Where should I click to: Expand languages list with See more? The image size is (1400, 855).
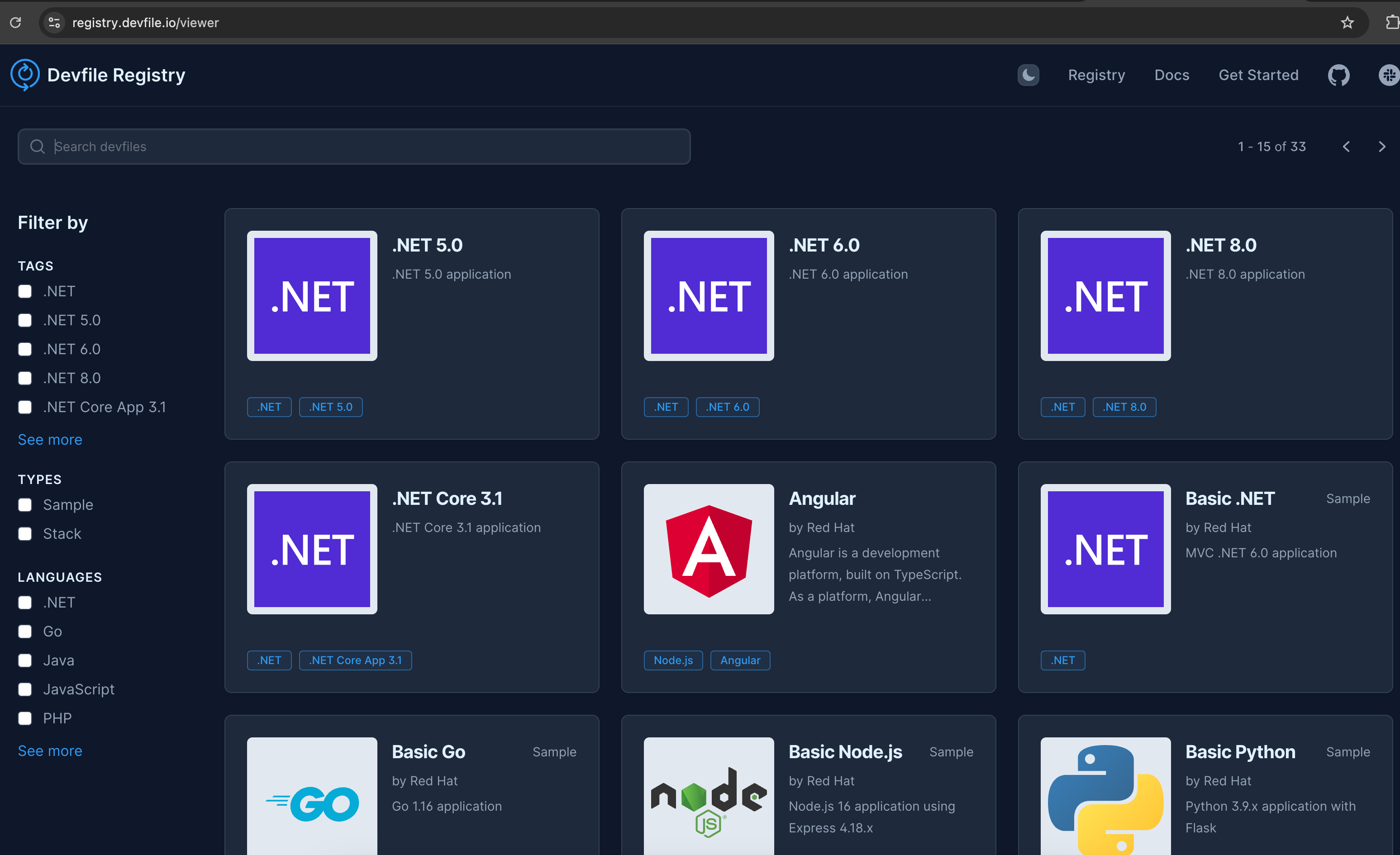(x=50, y=751)
